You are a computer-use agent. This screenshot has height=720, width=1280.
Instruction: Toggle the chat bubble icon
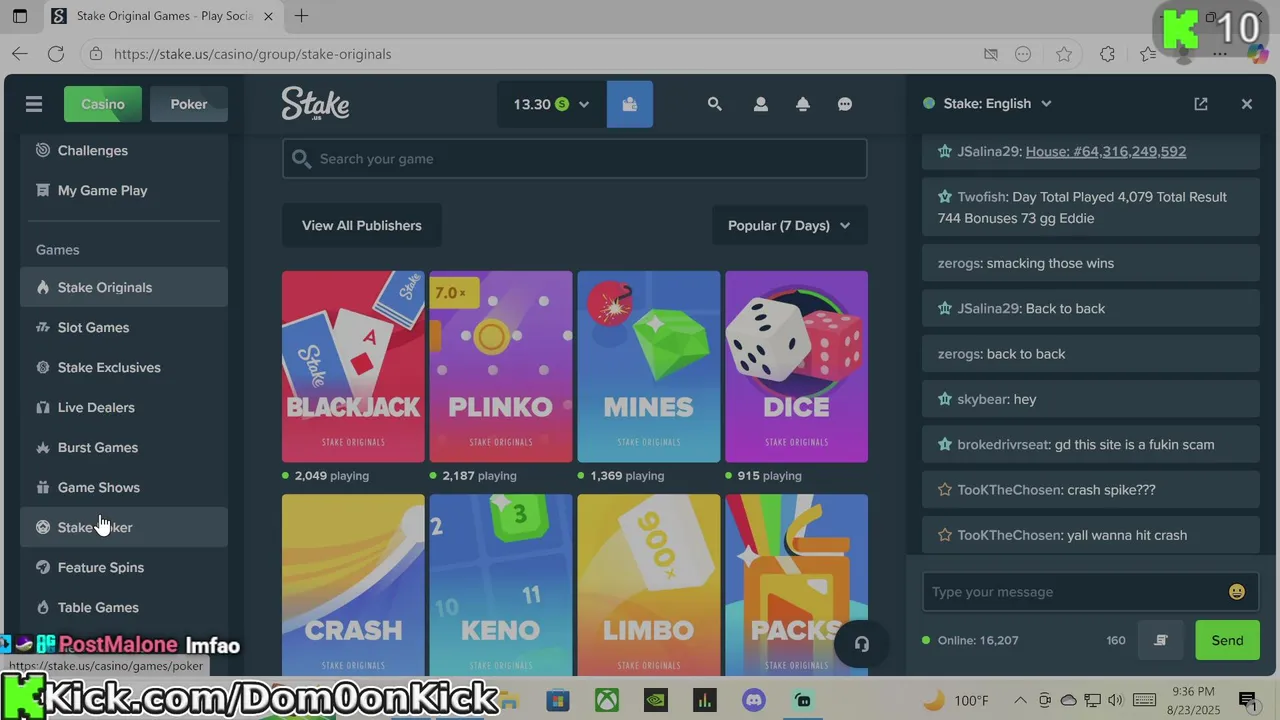tap(845, 104)
